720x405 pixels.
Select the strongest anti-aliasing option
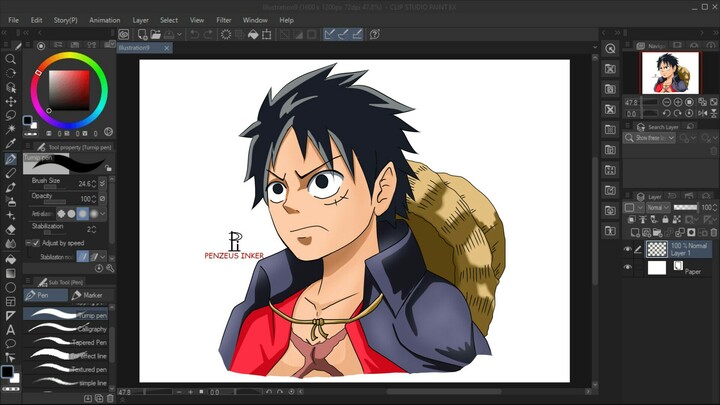click(x=94, y=214)
